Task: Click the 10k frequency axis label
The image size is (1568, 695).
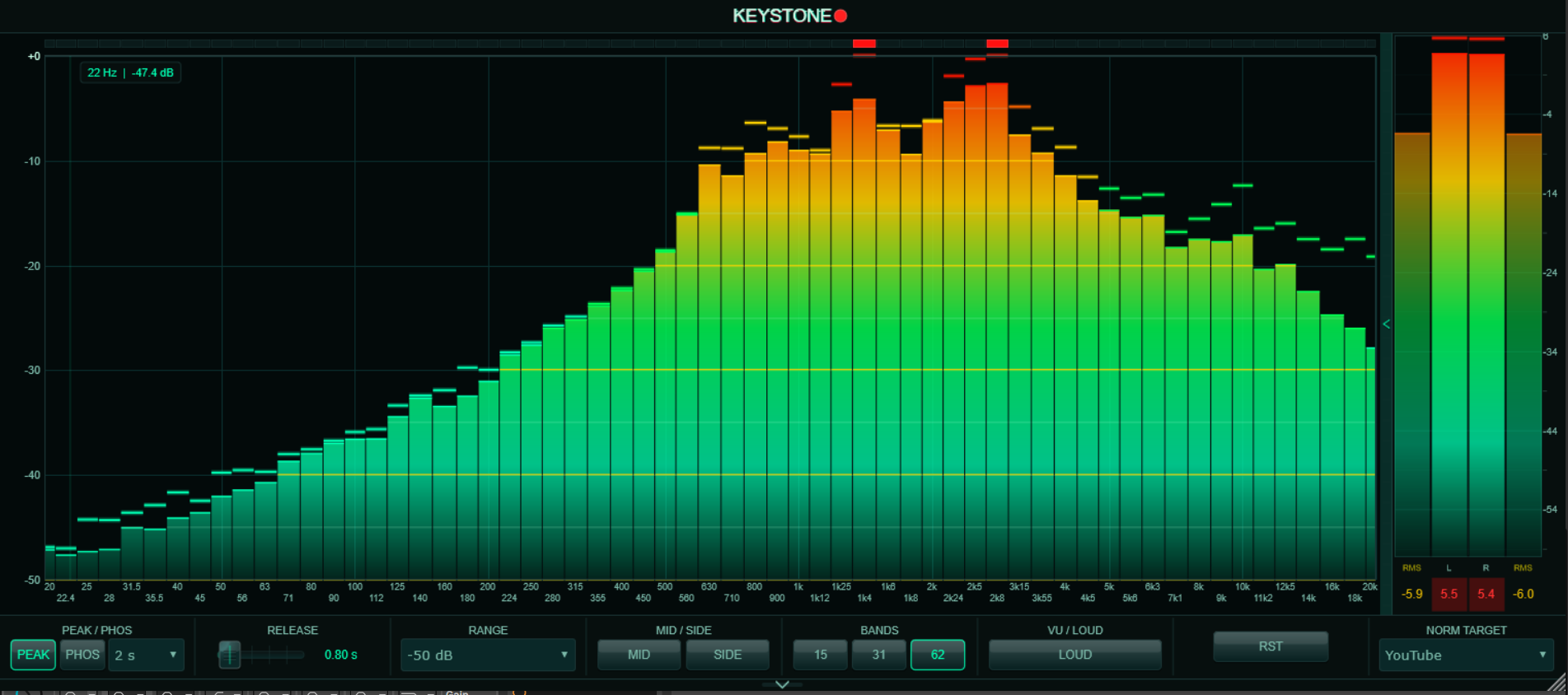Action: tap(1243, 587)
